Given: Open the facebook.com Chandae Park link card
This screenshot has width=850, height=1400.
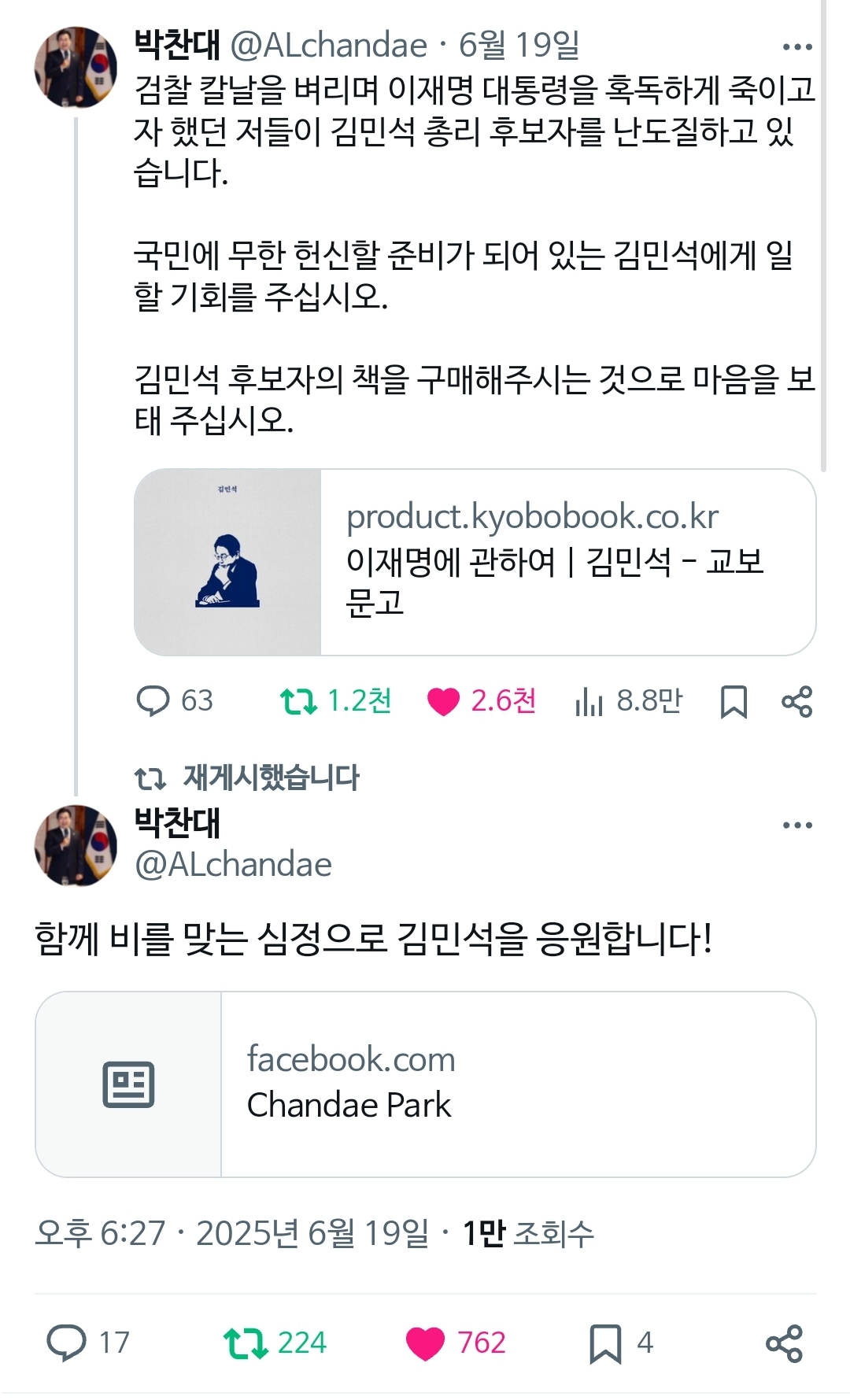Looking at the screenshot, I should 518,1084.
